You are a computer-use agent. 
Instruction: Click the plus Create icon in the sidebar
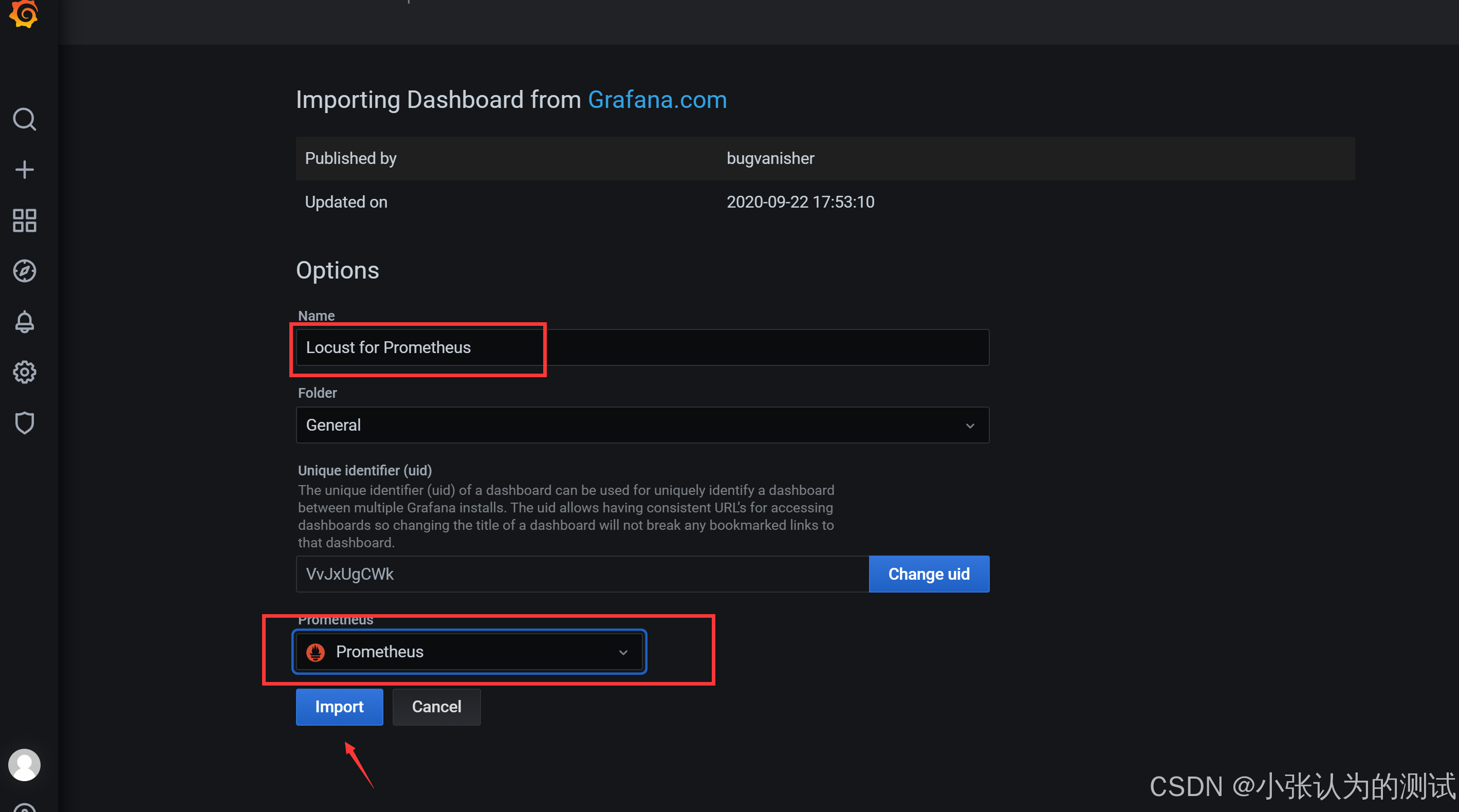point(24,170)
